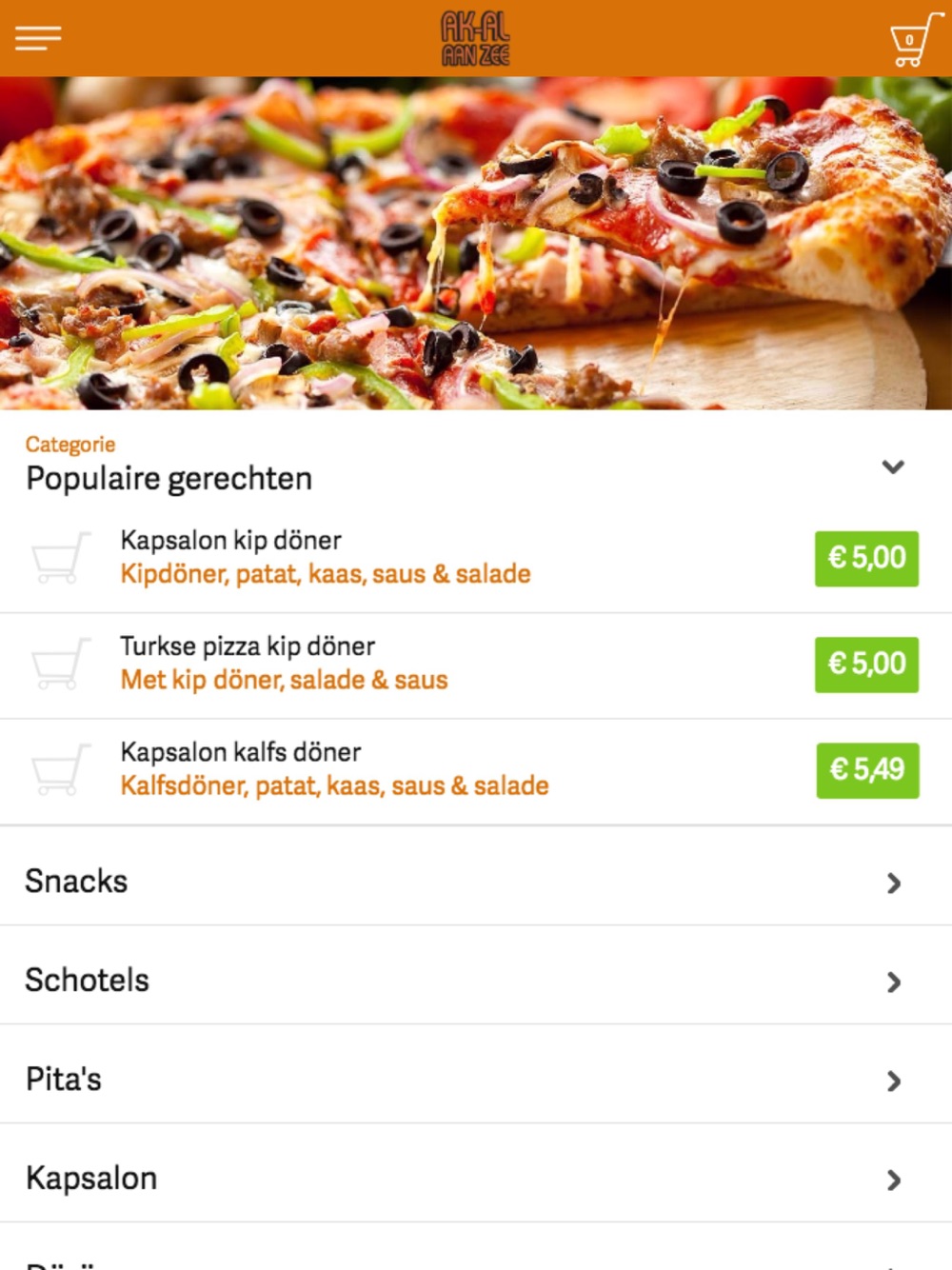This screenshot has width=952, height=1270.
Task: Expand the Pita's category chevron
Action: pos(893,1081)
